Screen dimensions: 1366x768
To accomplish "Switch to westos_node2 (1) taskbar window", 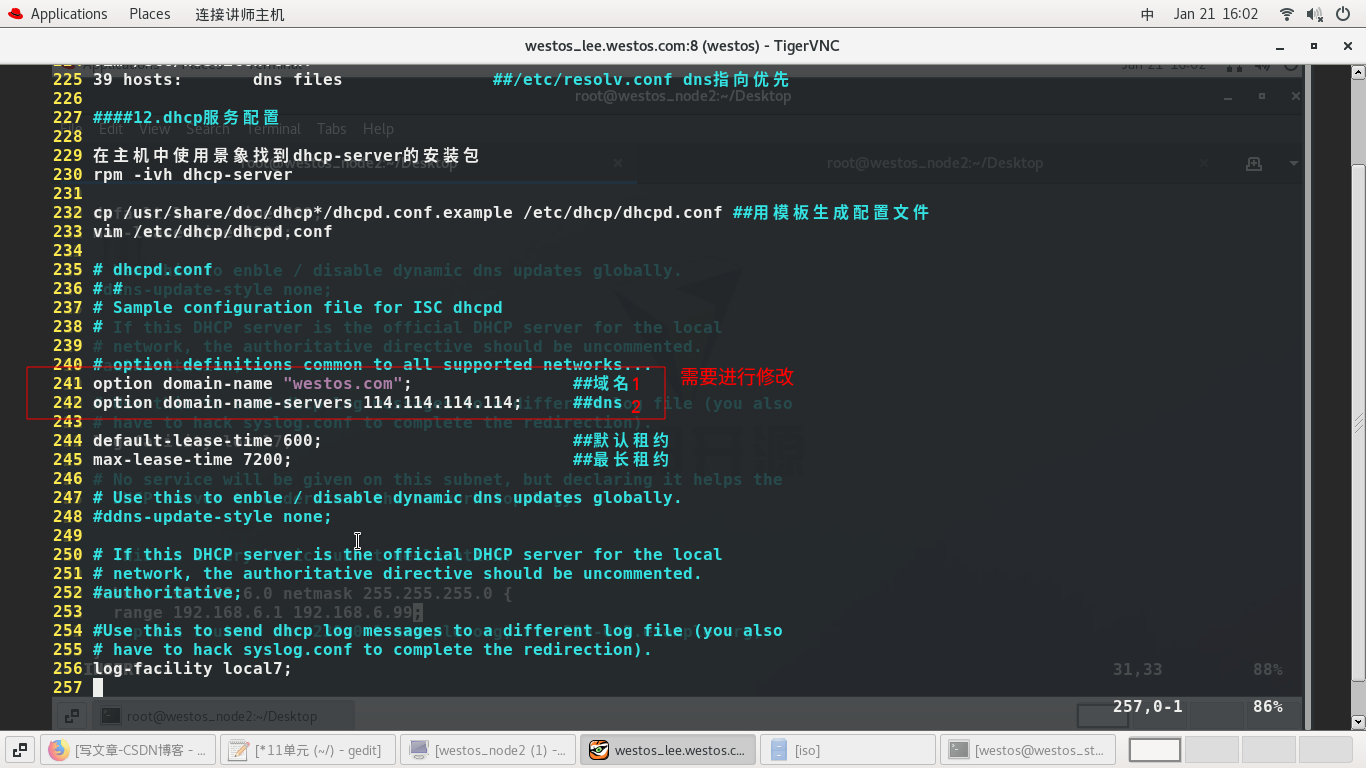I will point(487,750).
